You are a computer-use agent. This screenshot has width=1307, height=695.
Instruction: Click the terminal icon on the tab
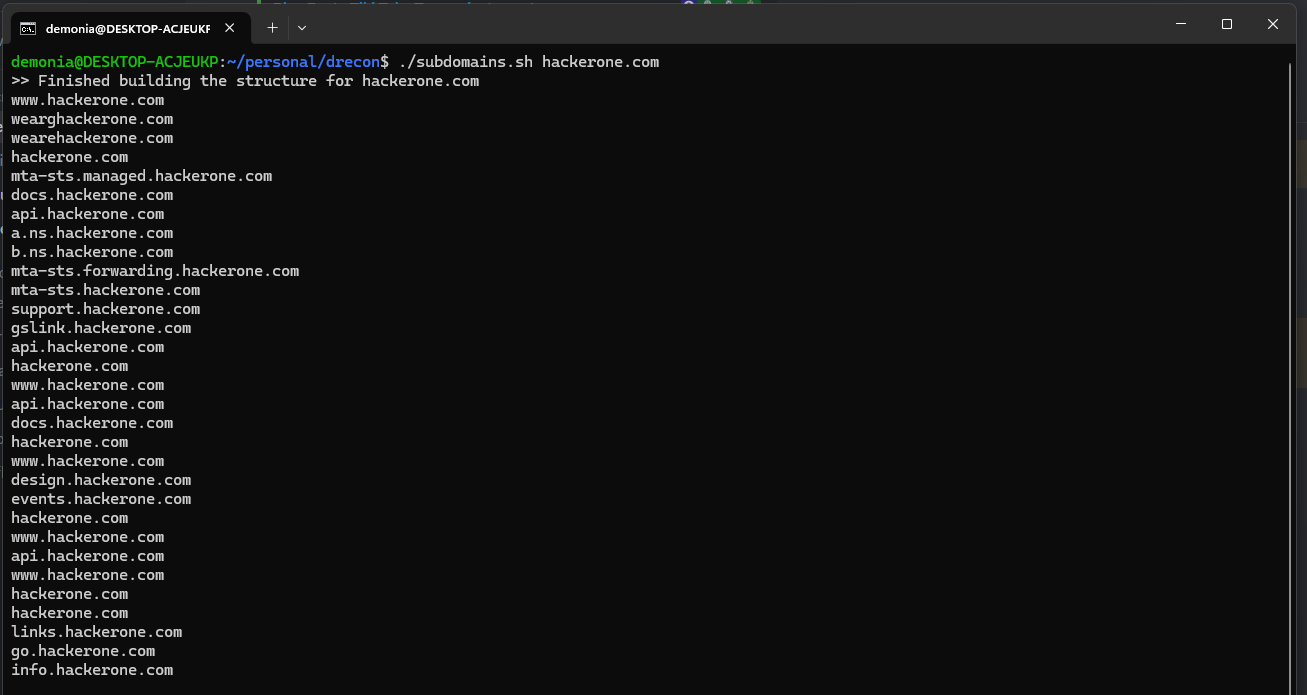[29, 28]
